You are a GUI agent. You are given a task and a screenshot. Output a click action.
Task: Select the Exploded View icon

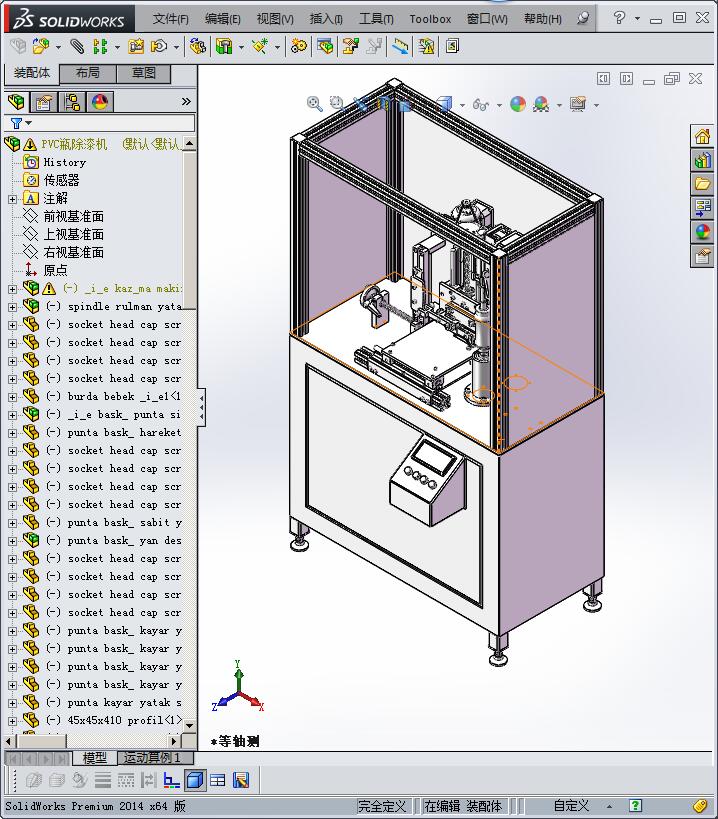point(350,46)
